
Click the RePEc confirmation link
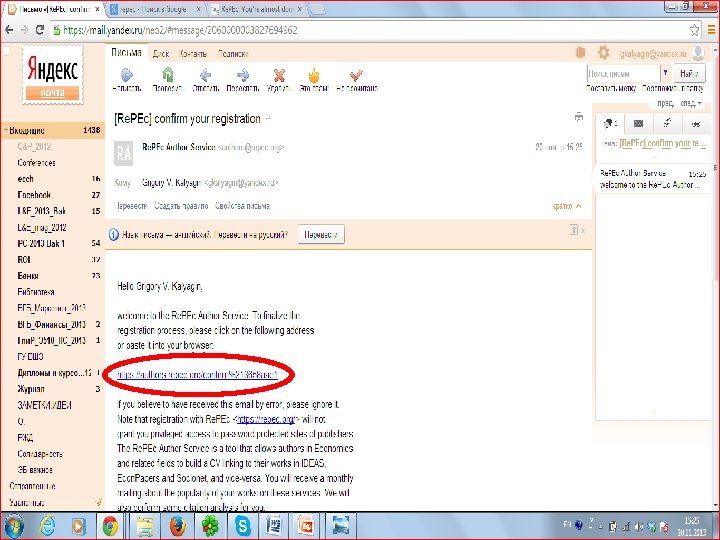pos(197,375)
